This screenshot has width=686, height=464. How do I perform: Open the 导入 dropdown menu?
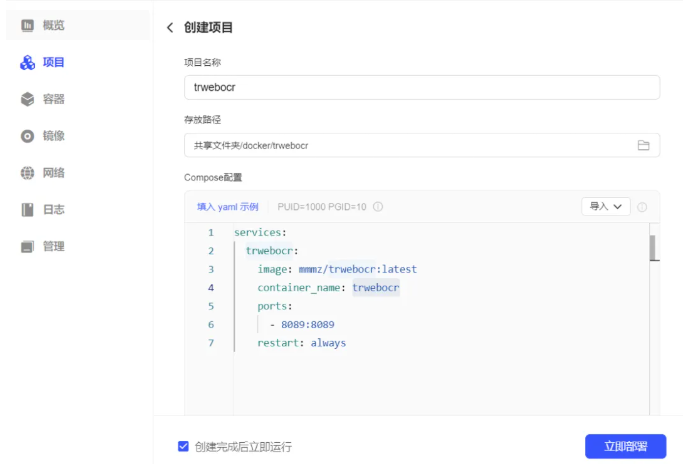605,207
